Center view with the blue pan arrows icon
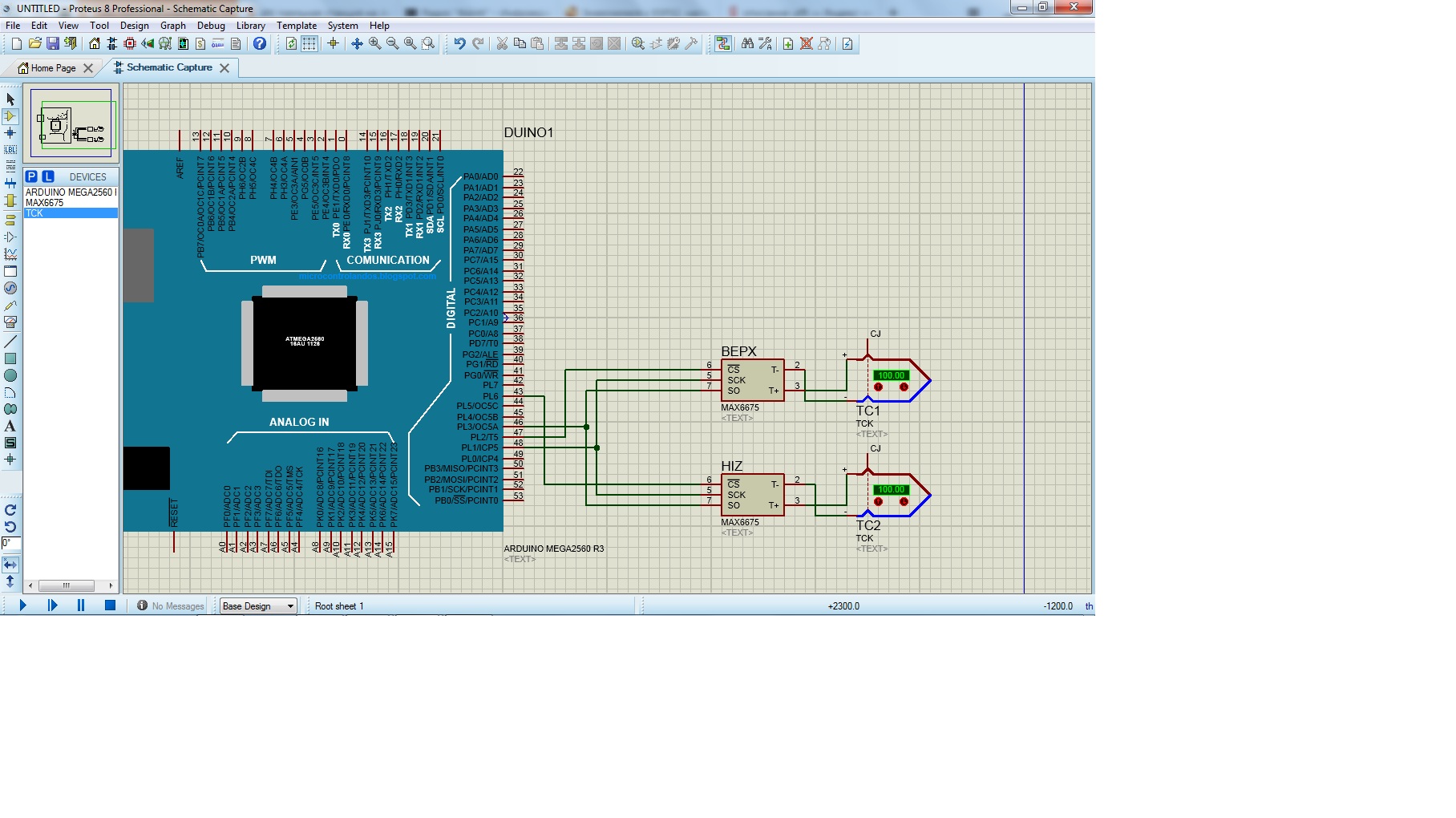 point(357,43)
